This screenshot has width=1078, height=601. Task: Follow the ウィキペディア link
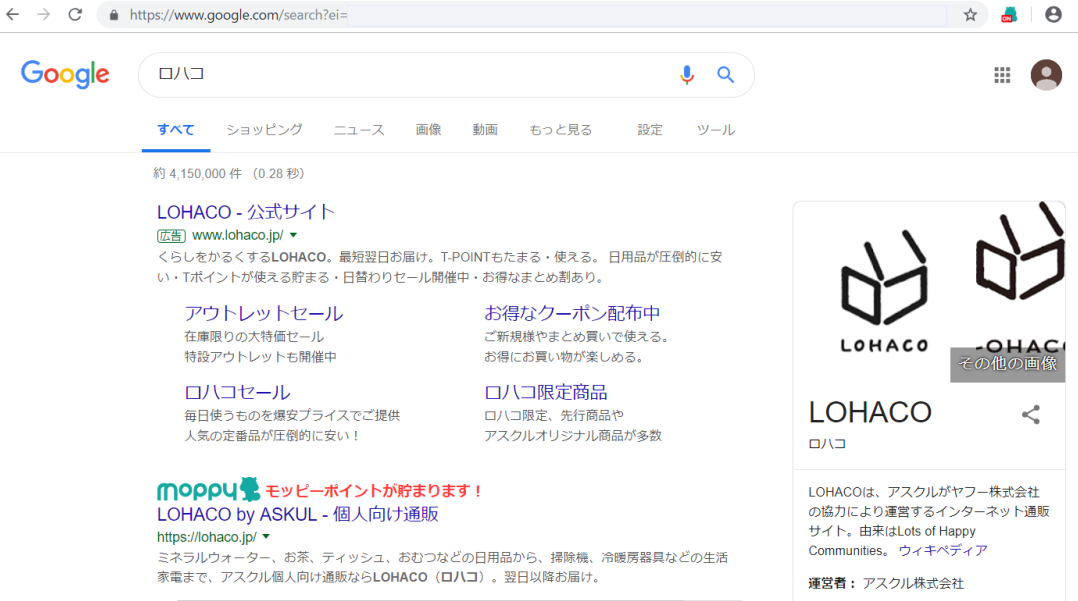943,551
